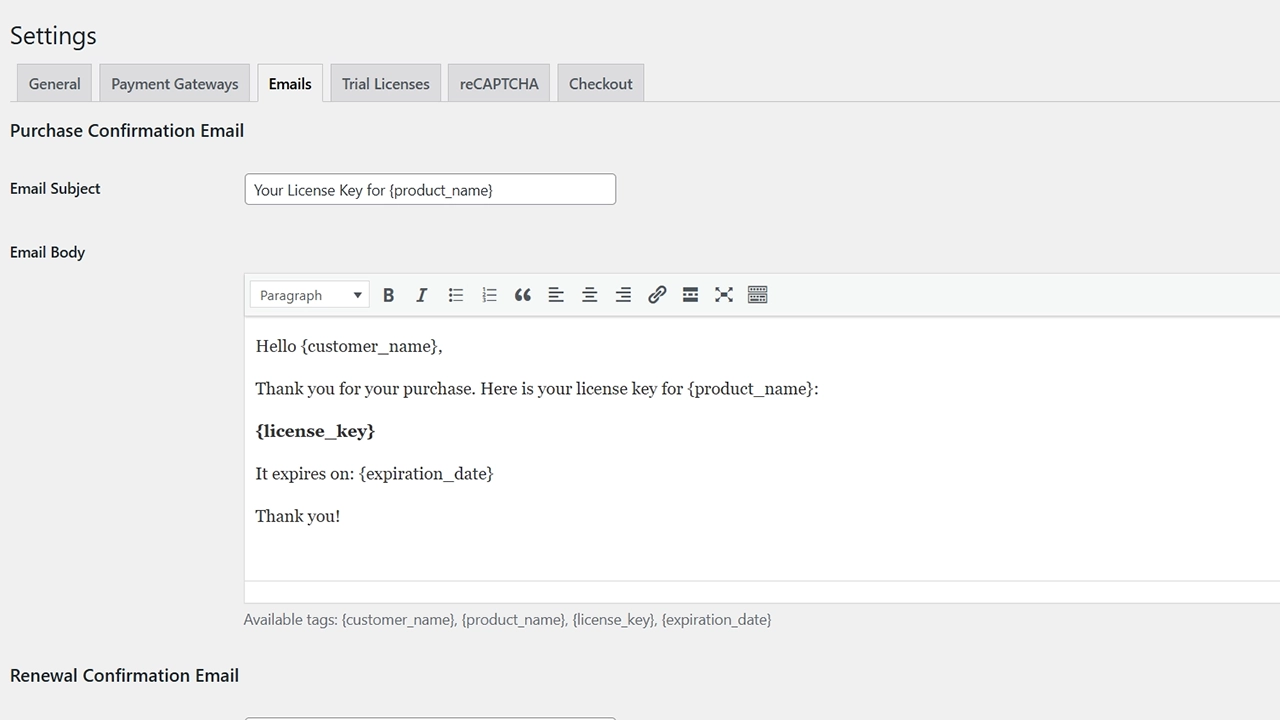This screenshot has width=1280, height=720.
Task: Insert Read More tag
Action: point(690,295)
